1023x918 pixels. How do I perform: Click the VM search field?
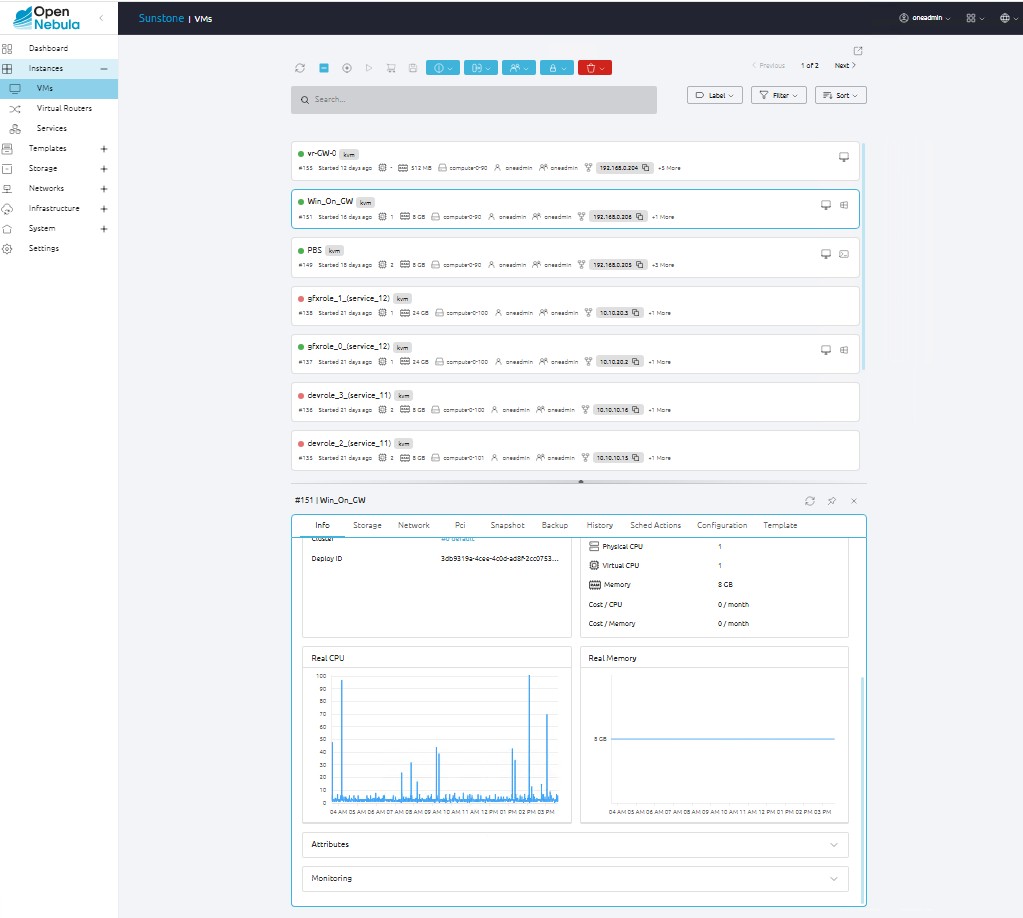[x=474, y=100]
